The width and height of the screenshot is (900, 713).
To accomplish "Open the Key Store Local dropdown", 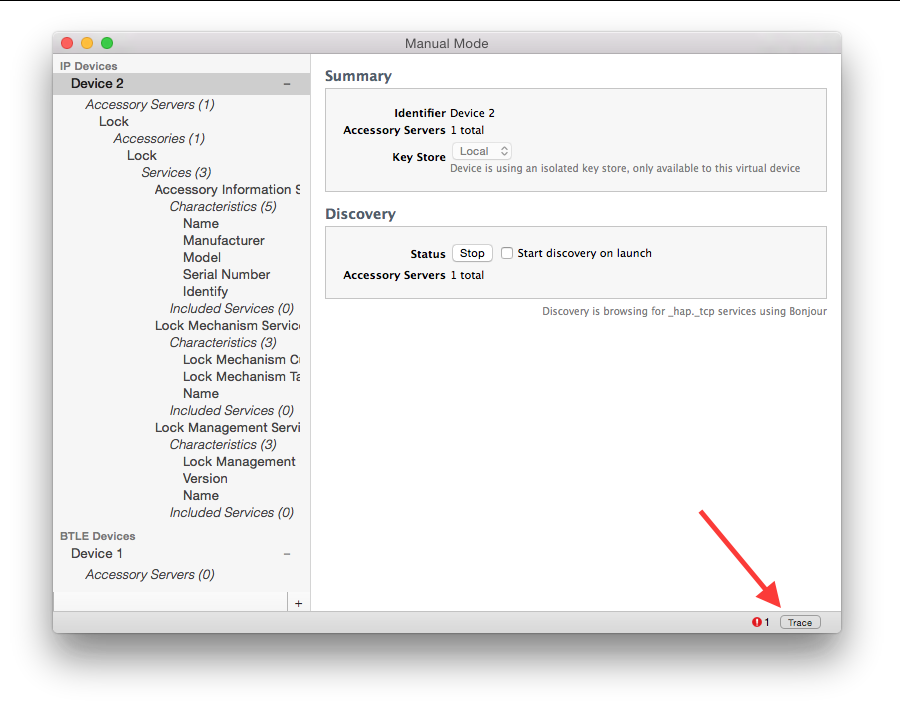I will (482, 151).
